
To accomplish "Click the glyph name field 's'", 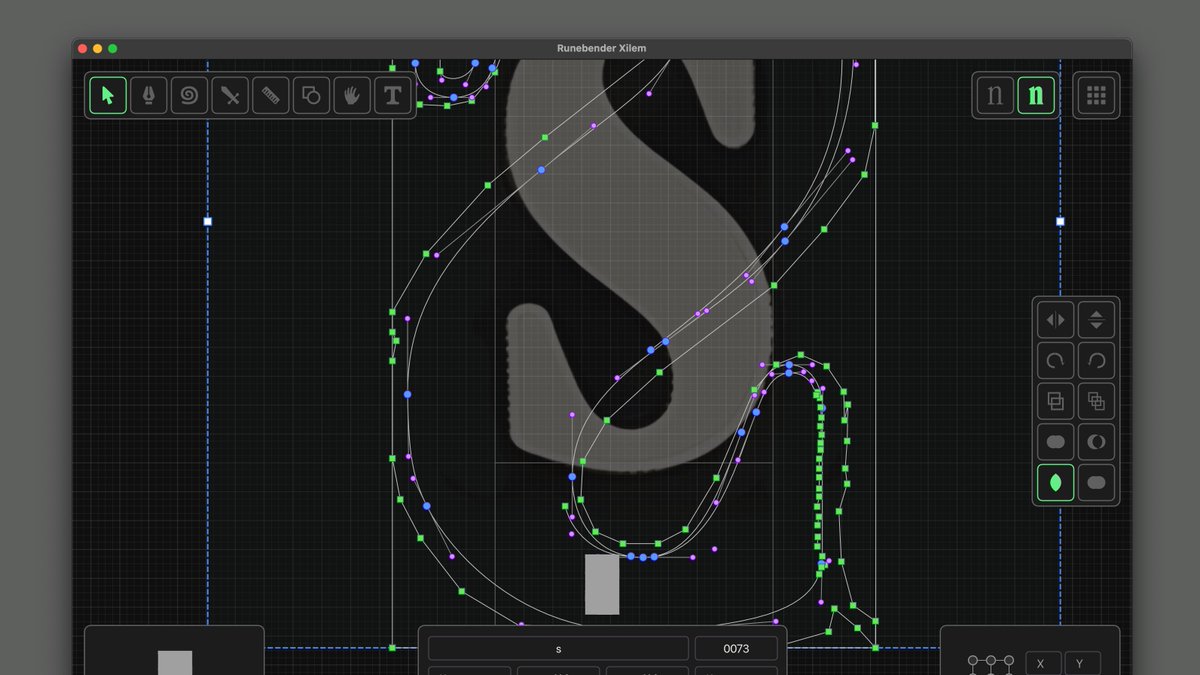I will tap(558, 649).
